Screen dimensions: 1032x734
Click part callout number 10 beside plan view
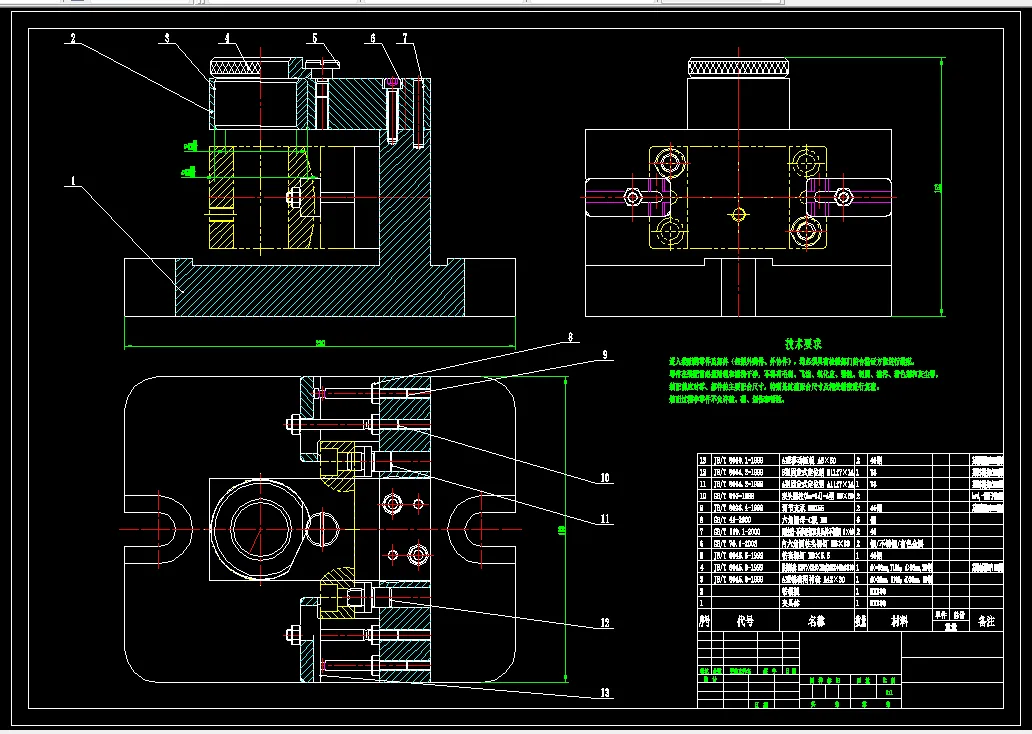click(x=604, y=478)
